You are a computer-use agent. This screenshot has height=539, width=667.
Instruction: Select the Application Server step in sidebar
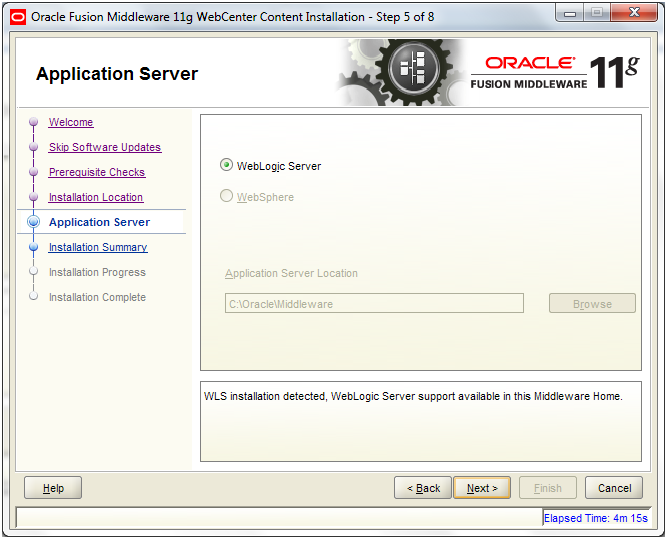[x=100, y=222]
